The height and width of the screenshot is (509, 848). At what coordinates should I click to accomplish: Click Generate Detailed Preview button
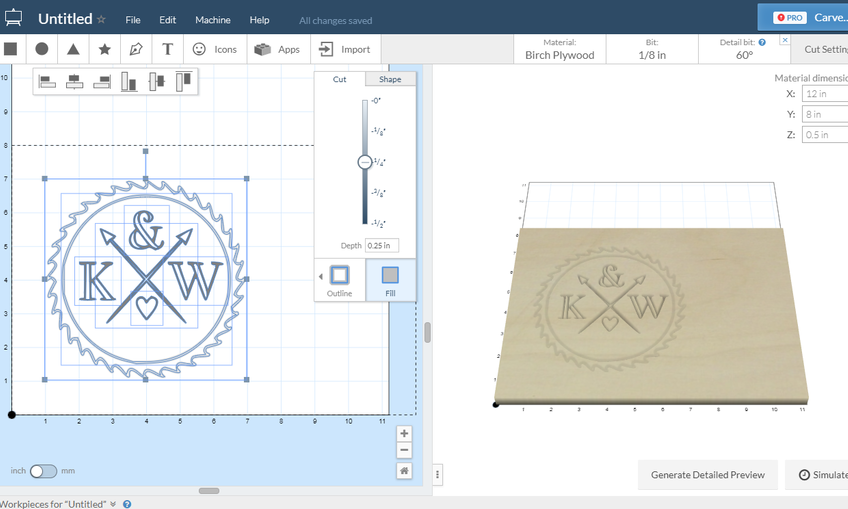(707, 475)
